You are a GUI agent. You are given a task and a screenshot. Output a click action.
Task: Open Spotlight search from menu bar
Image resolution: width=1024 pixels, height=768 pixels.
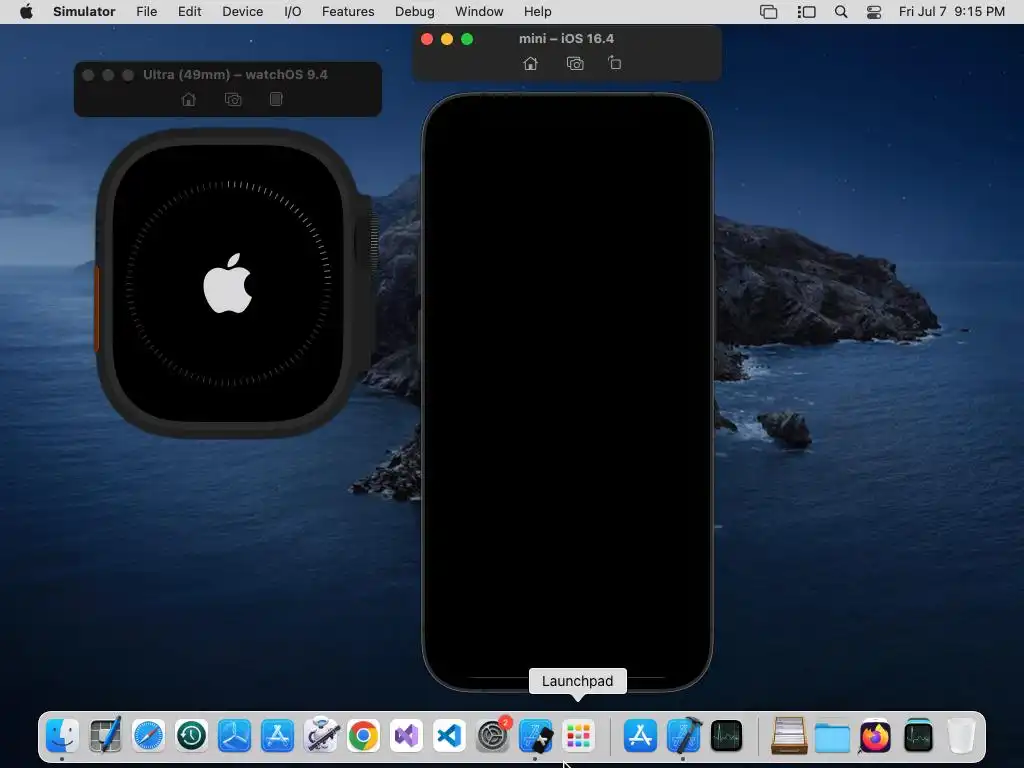(841, 12)
